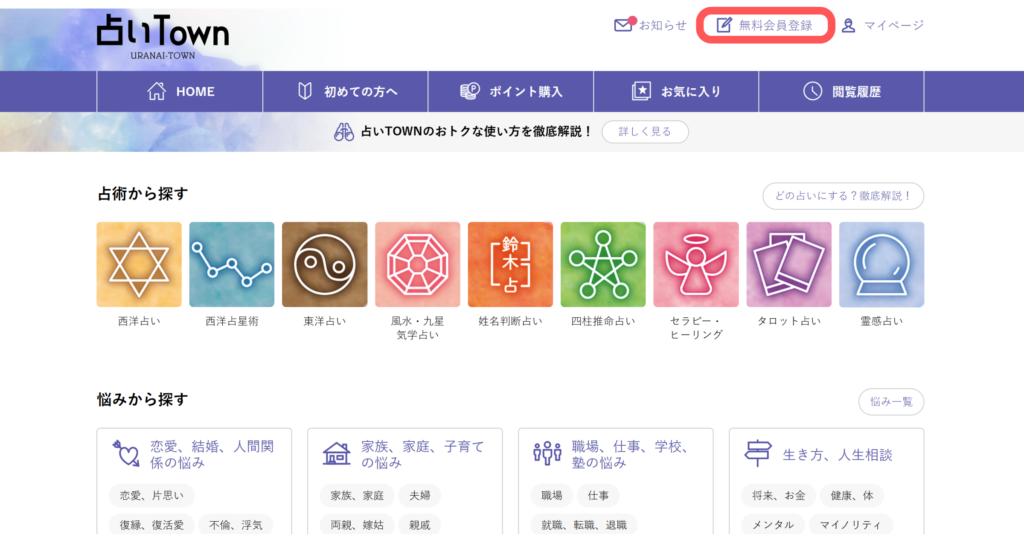Select the 就職、転職、退職 tag

(x=584, y=525)
